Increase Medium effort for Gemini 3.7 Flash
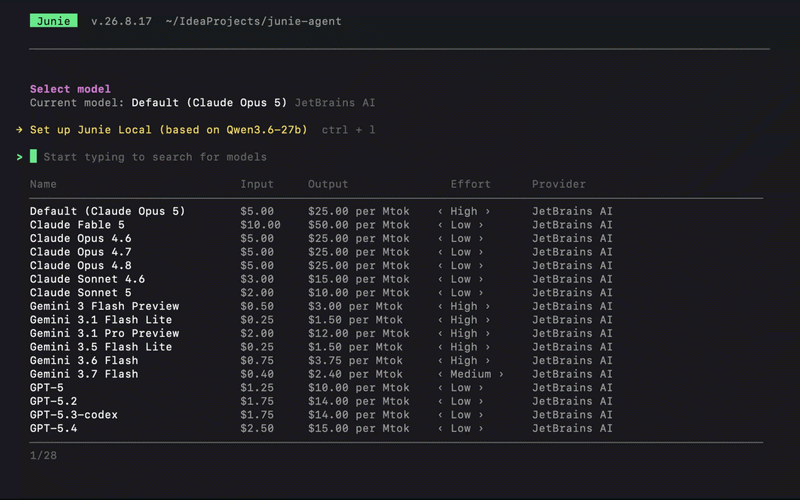This screenshot has height=500, width=800. 501,374
